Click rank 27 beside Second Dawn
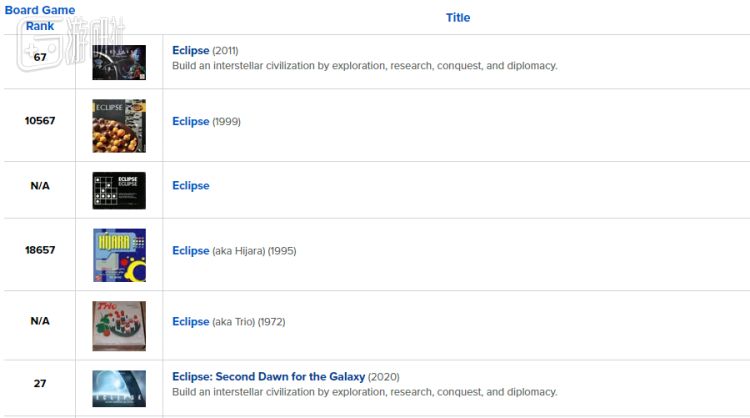The image size is (750, 418). 40,383
